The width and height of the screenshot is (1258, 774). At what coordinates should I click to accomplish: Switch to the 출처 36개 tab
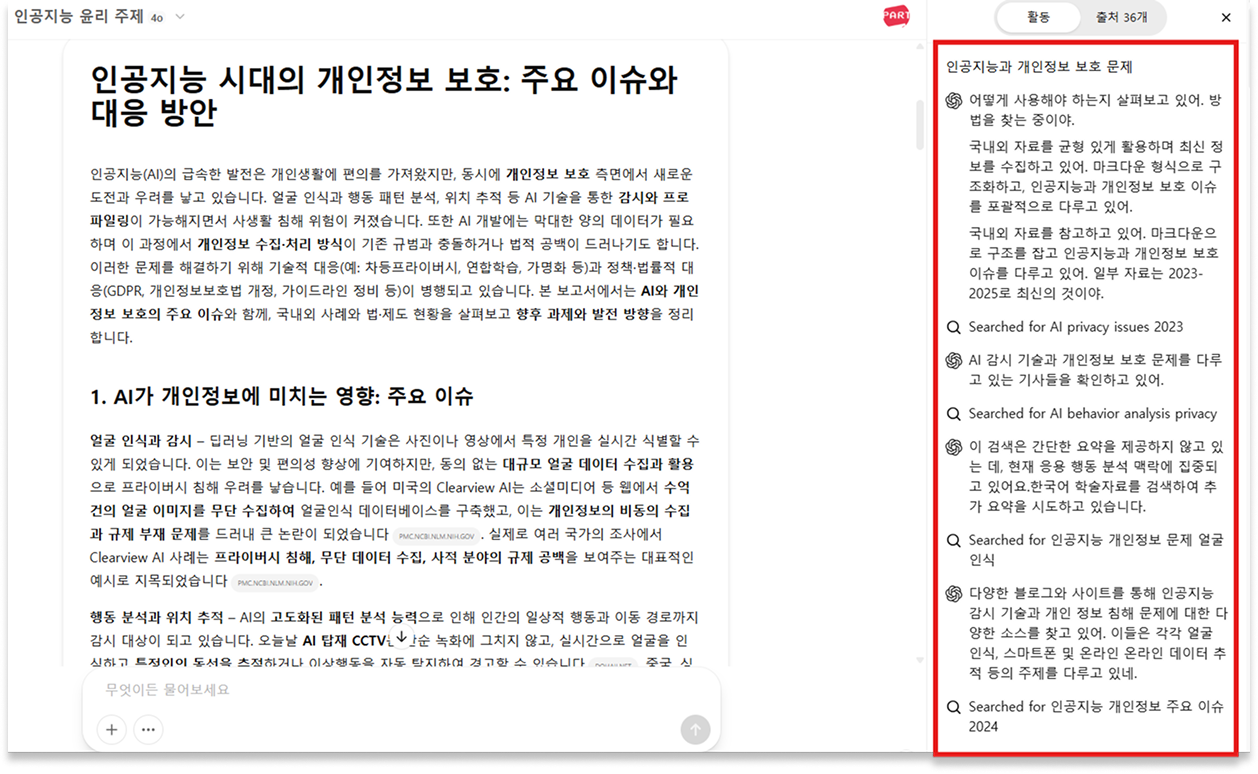[1121, 17]
